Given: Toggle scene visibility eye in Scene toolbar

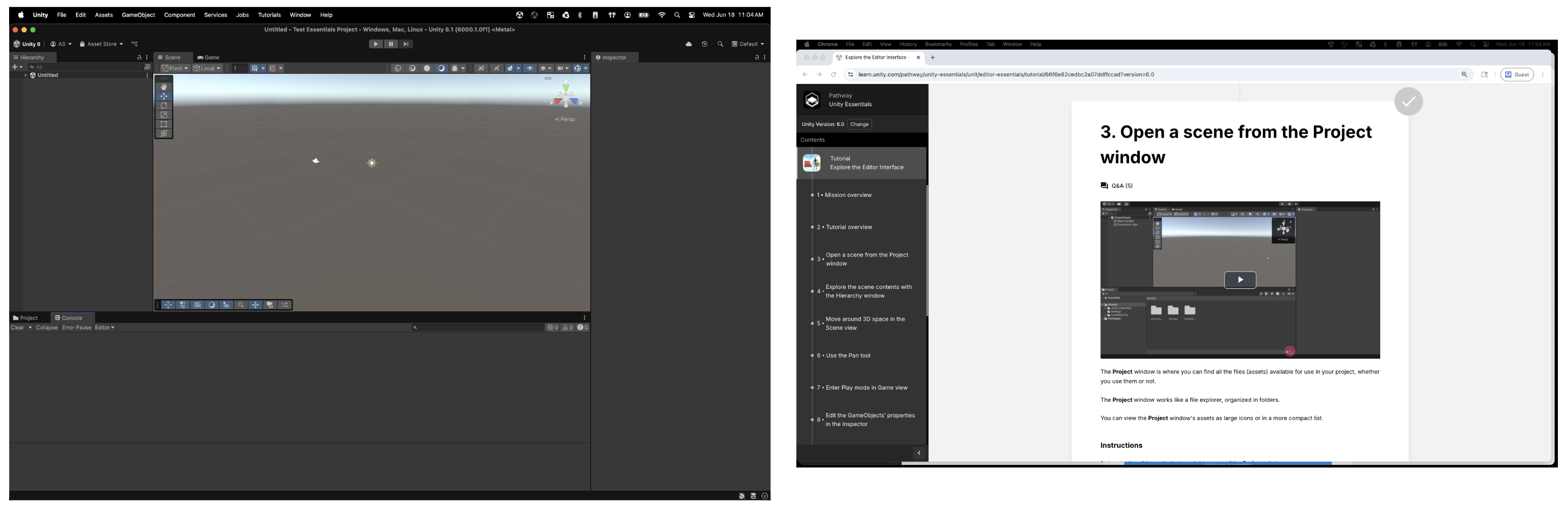Looking at the screenshot, I should [530, 68].
